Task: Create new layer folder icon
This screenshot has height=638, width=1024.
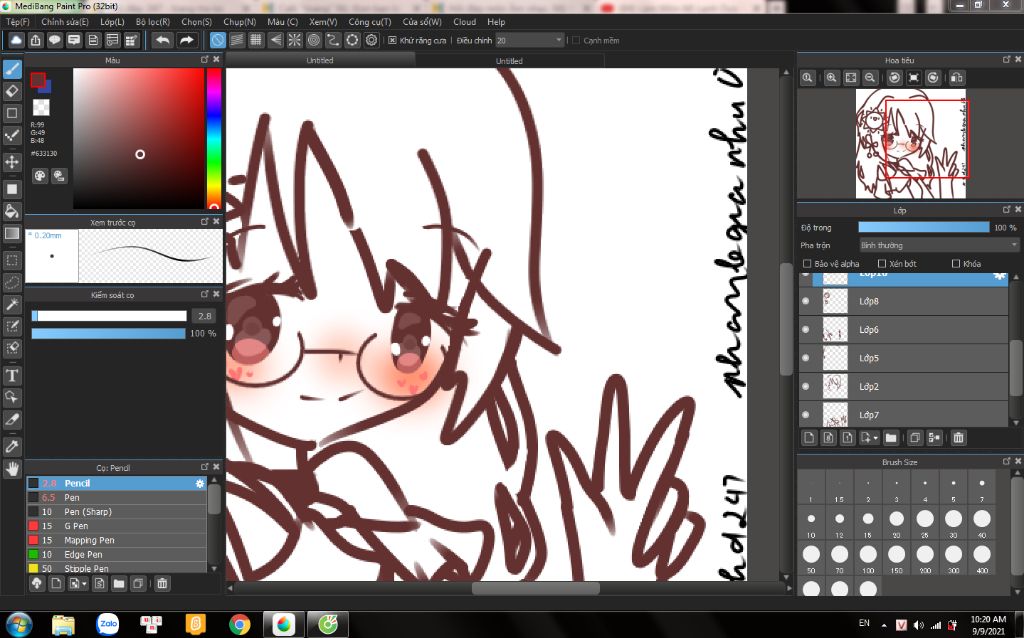Action: click(x=891, y=438)
